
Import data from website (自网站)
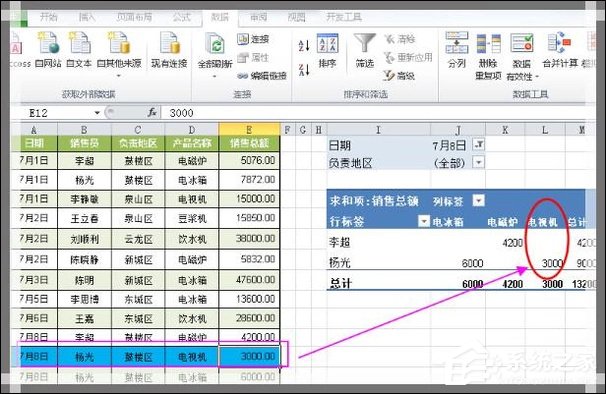(48, 51)
